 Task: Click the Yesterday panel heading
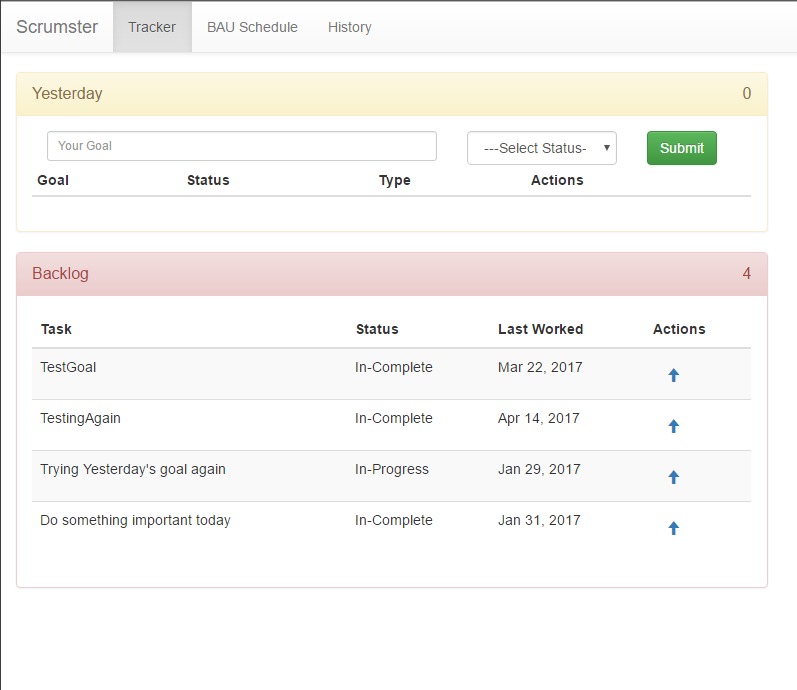[x=67, y=94]
